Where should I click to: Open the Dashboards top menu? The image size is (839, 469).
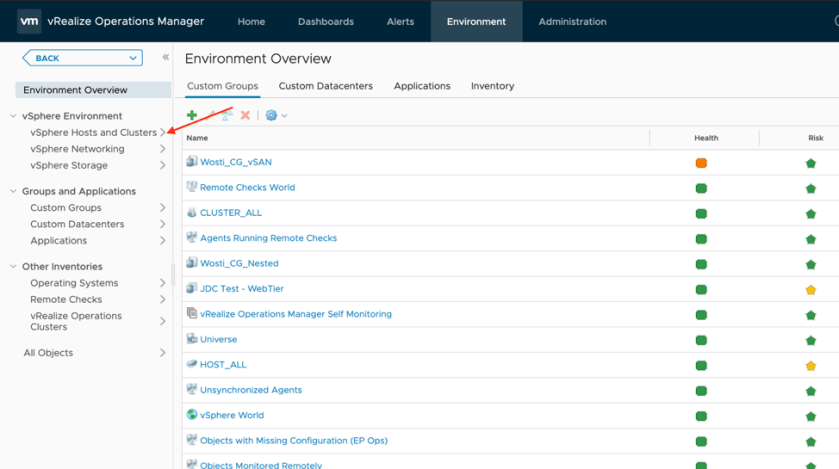(x=325, y=21)
